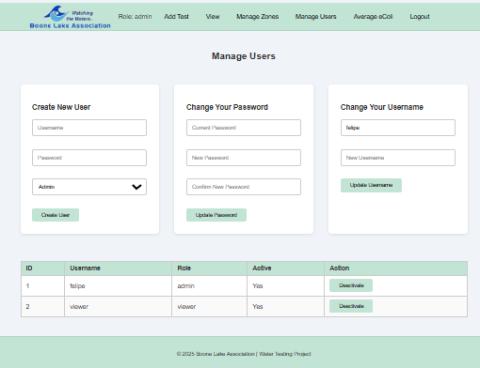Viewport: 480px width, 368px height.
Task: Deactivate the felipe user
Action: click(x=351, y=286)
